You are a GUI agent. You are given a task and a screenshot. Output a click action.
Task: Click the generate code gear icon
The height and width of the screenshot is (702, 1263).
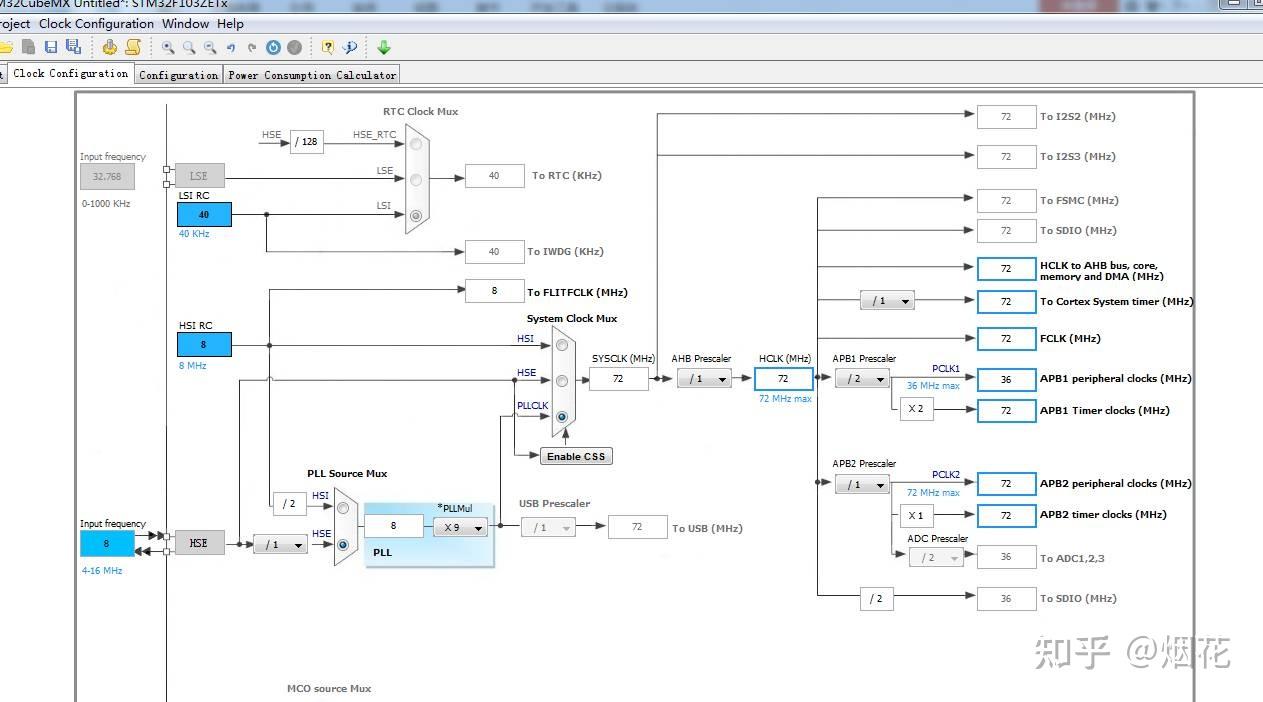click(110, 47)
